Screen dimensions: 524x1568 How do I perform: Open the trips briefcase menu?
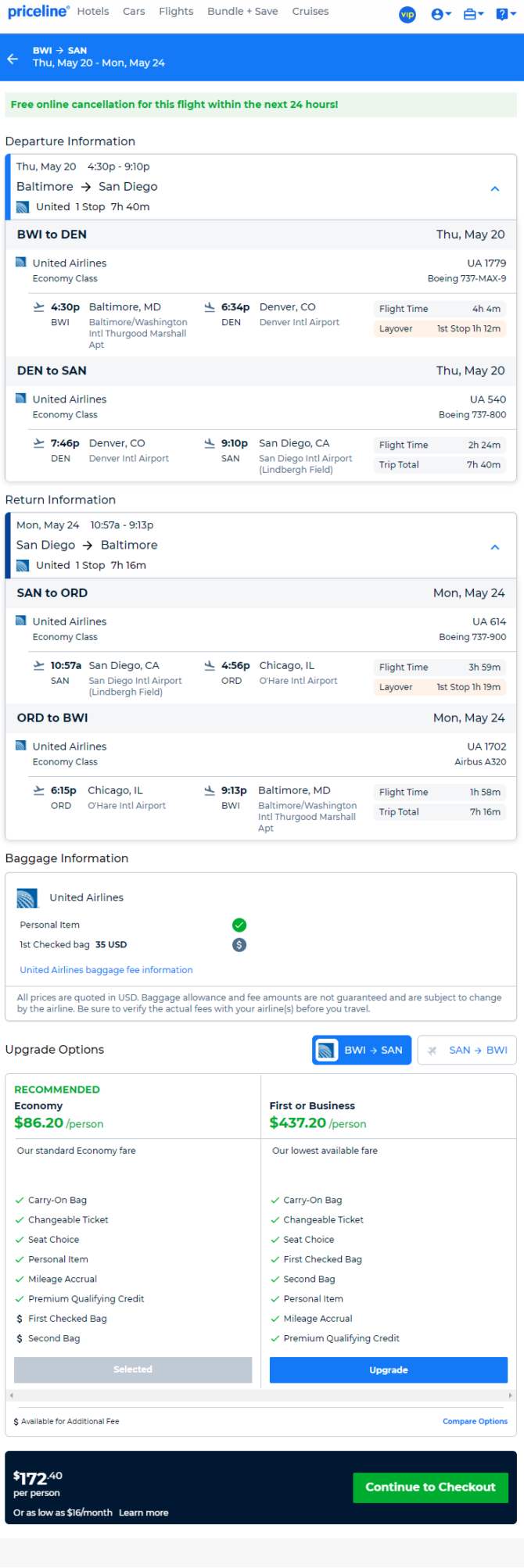tap(473, 14)
